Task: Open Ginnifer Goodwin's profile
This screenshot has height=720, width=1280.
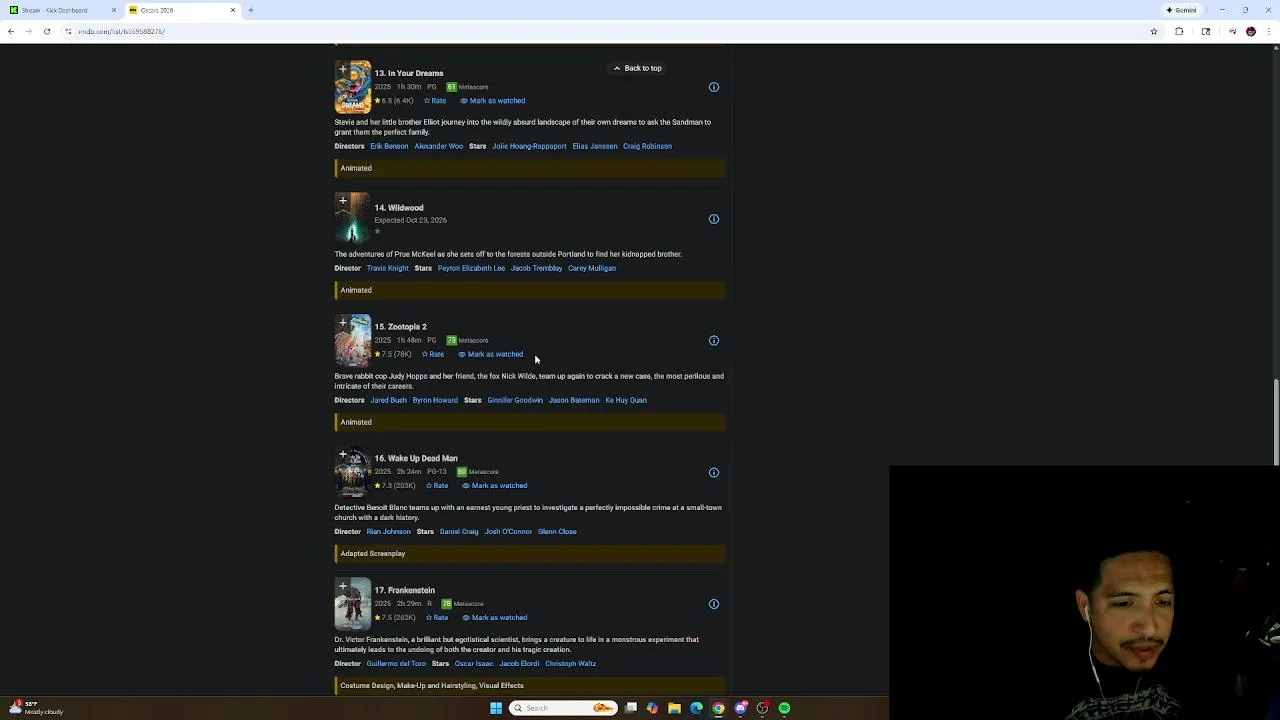Action: pos(515,400)
